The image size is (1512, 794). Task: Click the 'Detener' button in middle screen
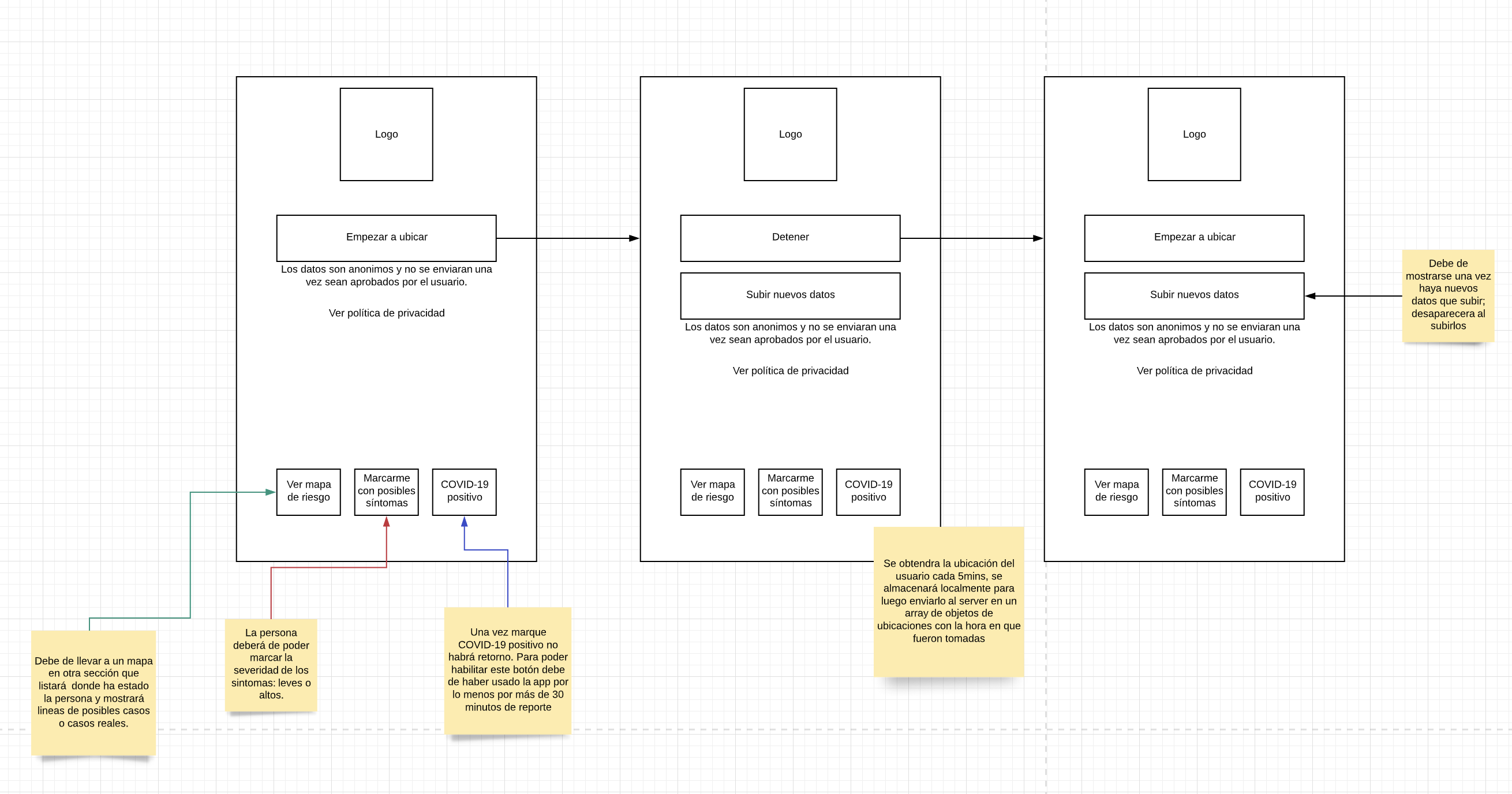tap(790, 238)
